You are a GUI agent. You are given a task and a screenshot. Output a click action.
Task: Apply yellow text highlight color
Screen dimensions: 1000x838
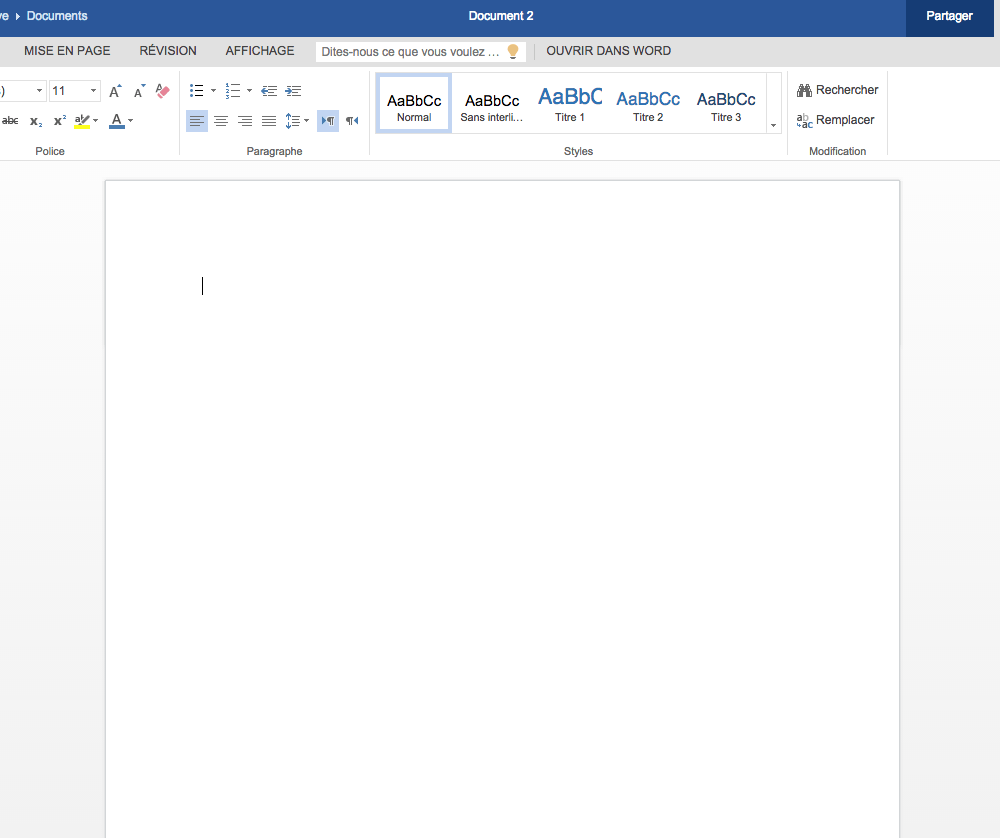coord(82,121)
